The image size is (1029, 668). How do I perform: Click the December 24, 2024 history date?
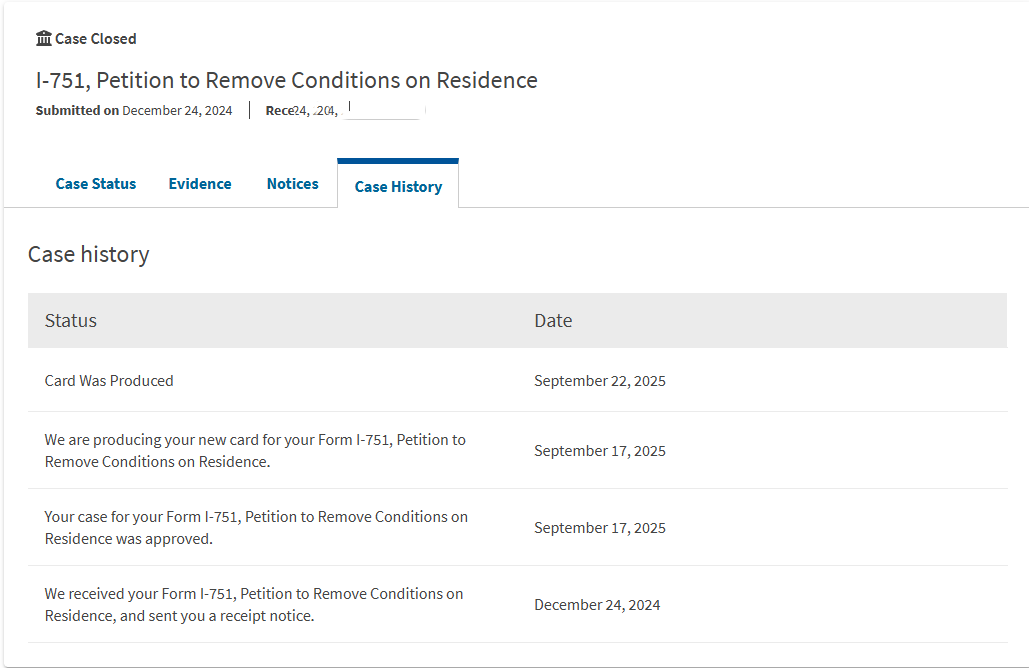597,605
